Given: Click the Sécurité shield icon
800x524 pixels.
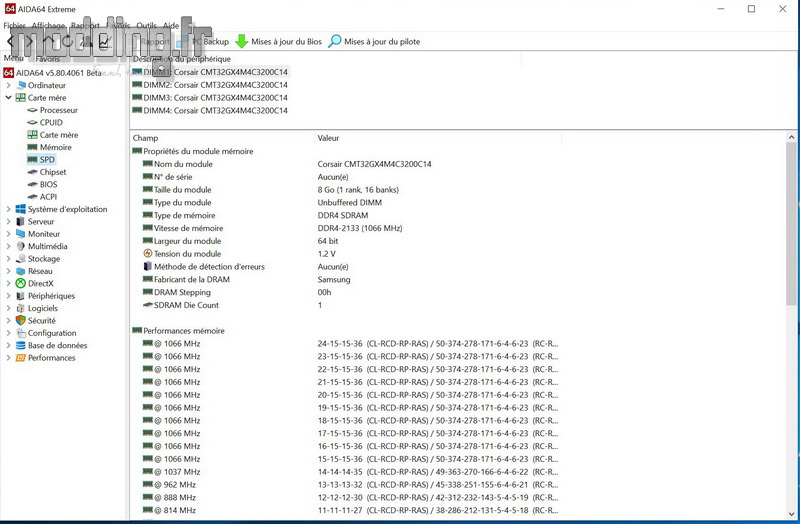Looking at the screenshot, I should 20,320.
